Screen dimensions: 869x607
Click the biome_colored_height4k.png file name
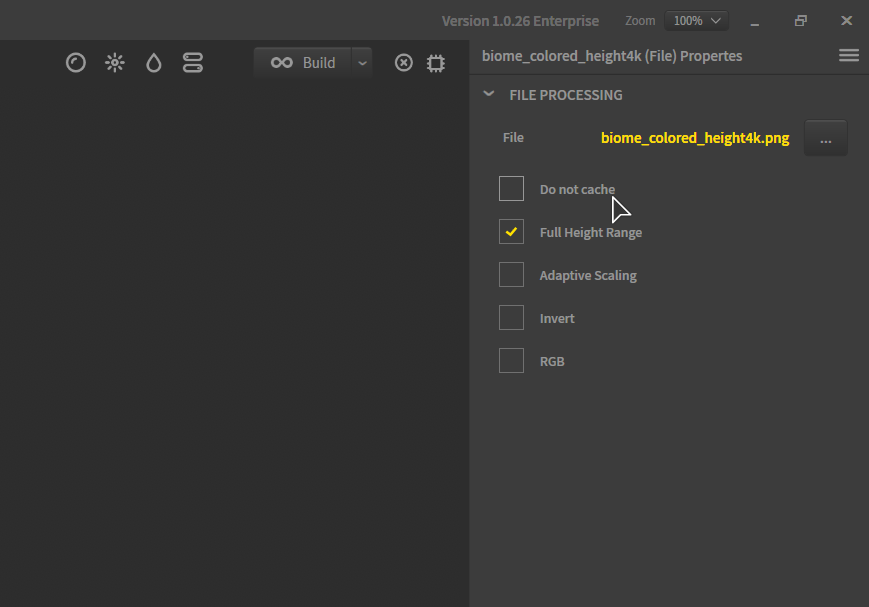coord(694,138)
